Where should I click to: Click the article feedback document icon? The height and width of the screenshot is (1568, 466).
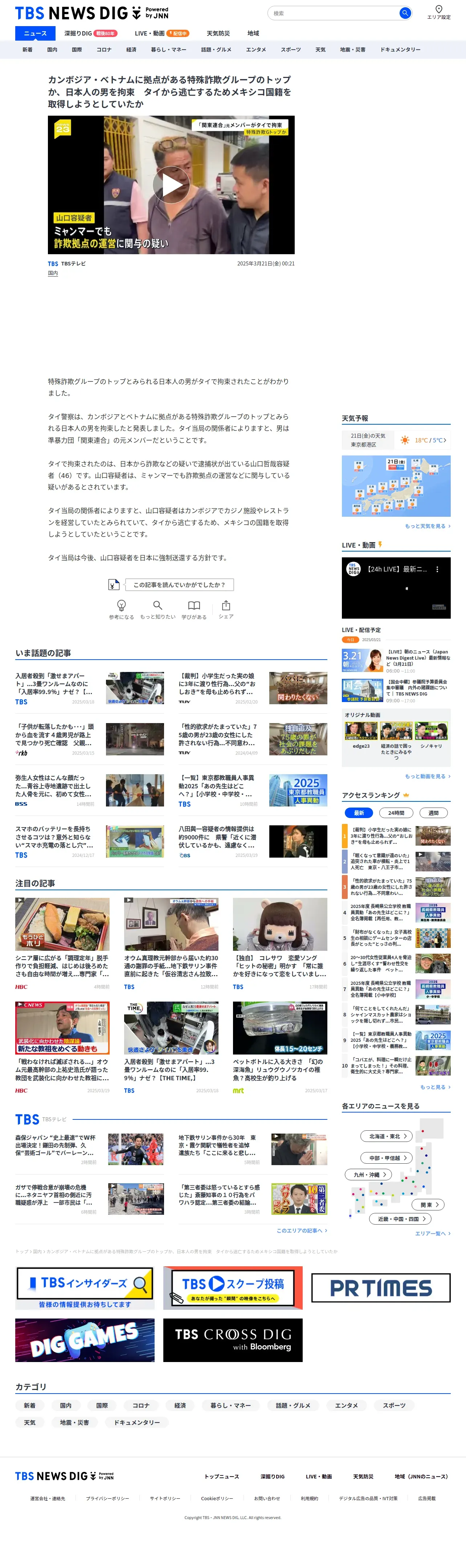(x=113, y=584)
